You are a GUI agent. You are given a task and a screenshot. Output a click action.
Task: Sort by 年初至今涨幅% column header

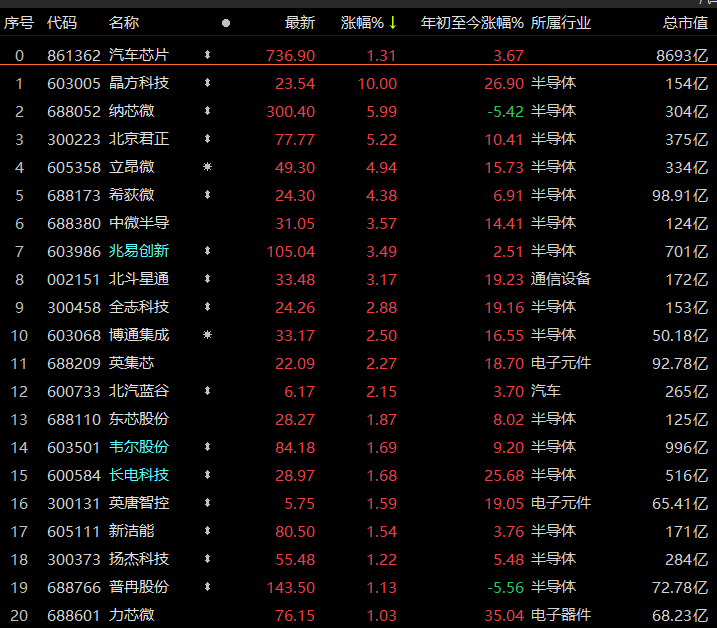coord(472,22)
